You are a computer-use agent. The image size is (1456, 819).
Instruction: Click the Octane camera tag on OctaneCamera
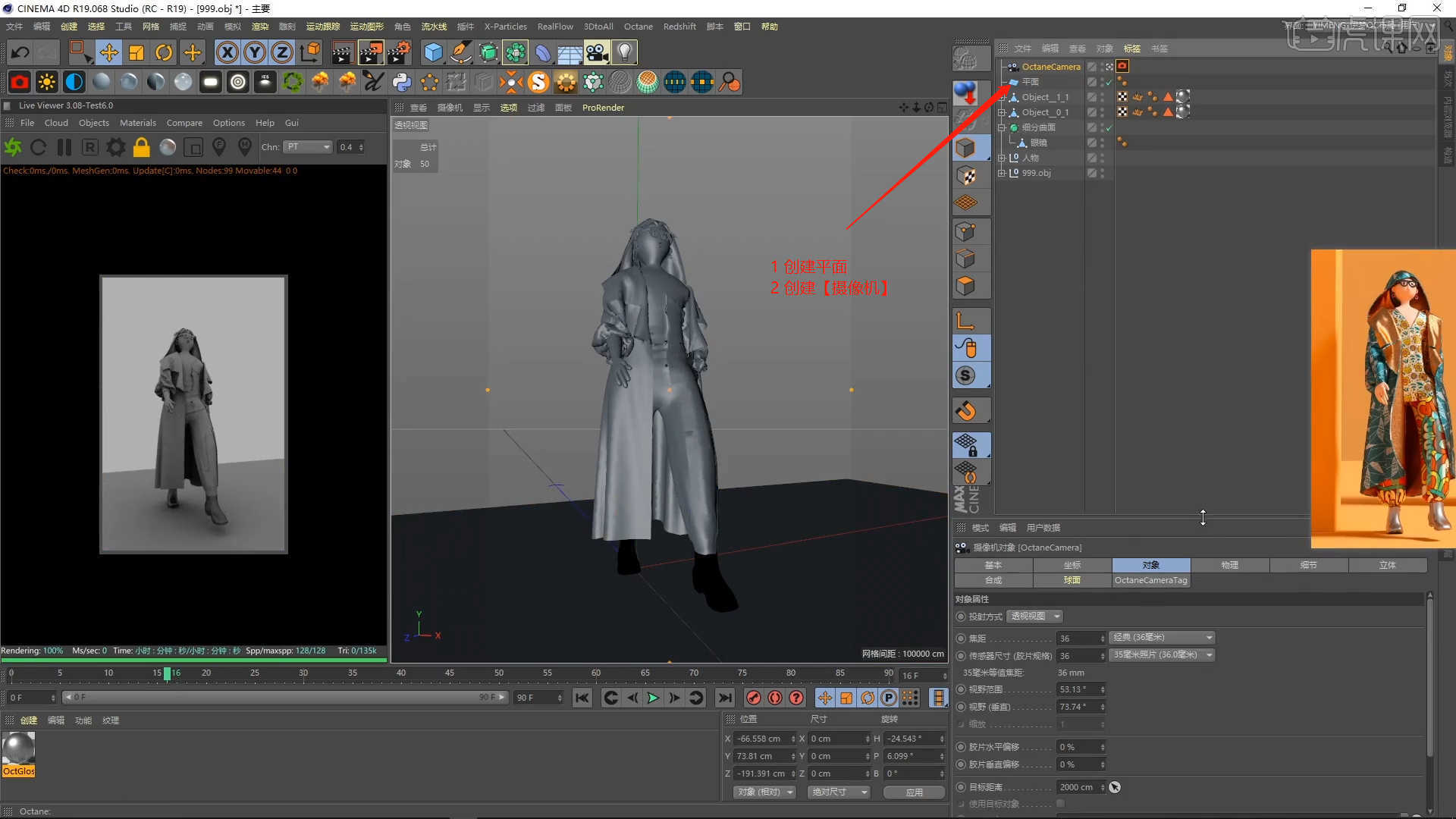1122,67
